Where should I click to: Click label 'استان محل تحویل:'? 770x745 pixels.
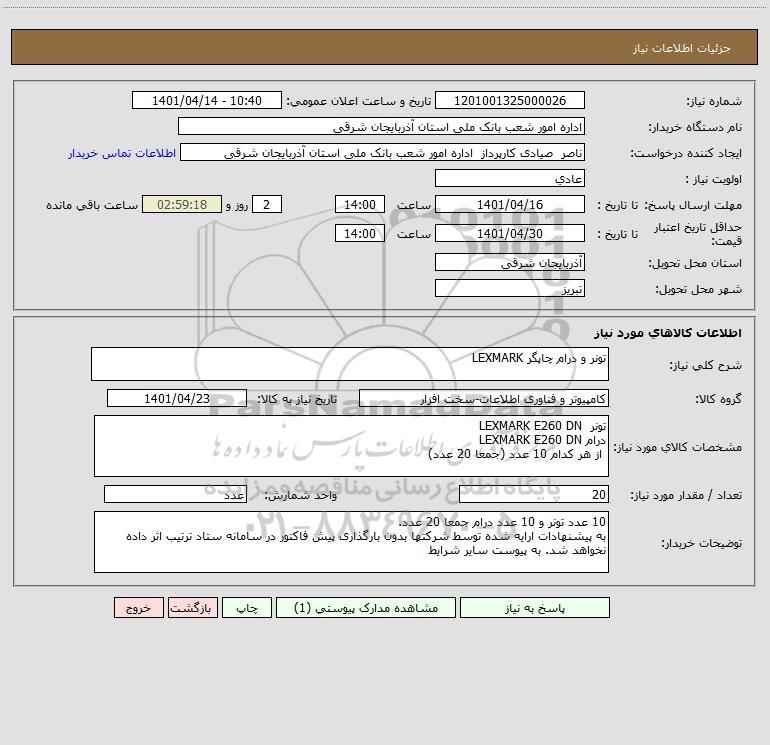click(695, 264)
